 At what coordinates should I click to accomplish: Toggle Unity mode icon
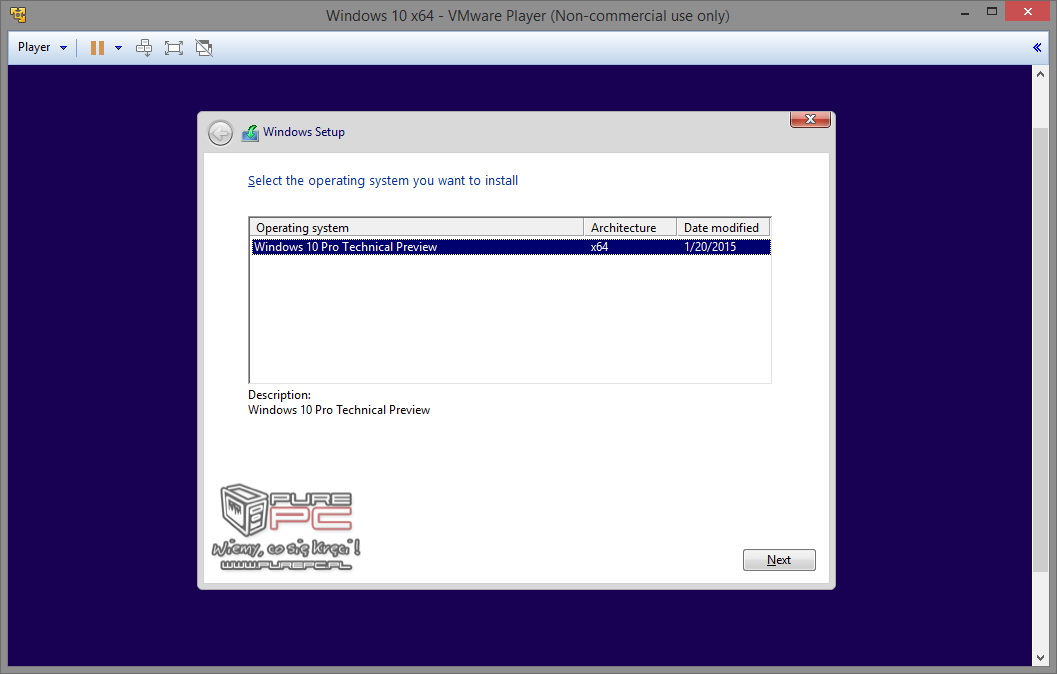204,47
